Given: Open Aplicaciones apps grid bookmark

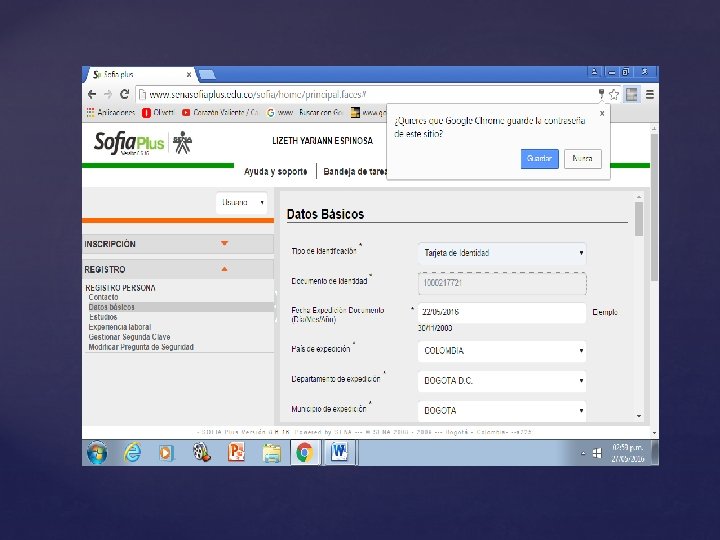Looking at the screenshot, I should coord(111,112).
